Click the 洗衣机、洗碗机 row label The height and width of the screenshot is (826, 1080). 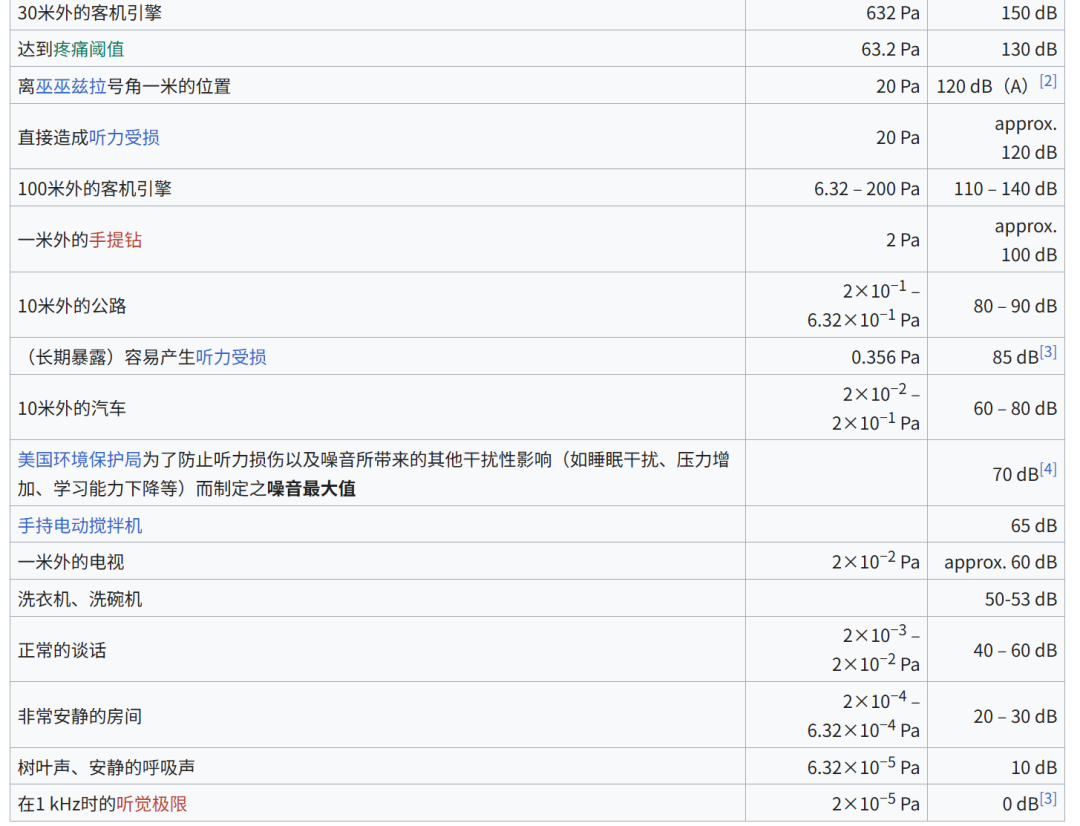80,599
